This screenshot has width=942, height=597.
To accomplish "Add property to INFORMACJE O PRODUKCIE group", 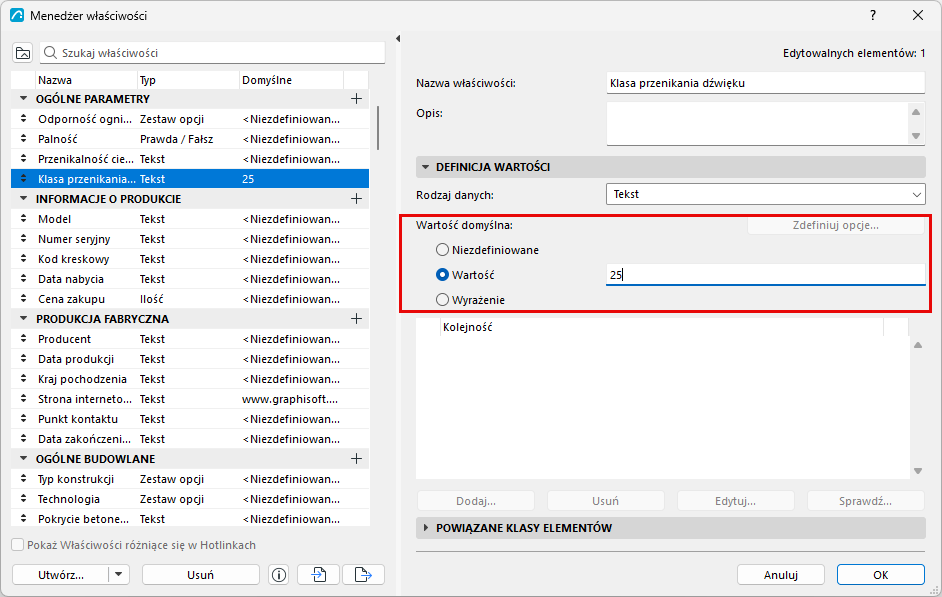I will coord(356,199).
